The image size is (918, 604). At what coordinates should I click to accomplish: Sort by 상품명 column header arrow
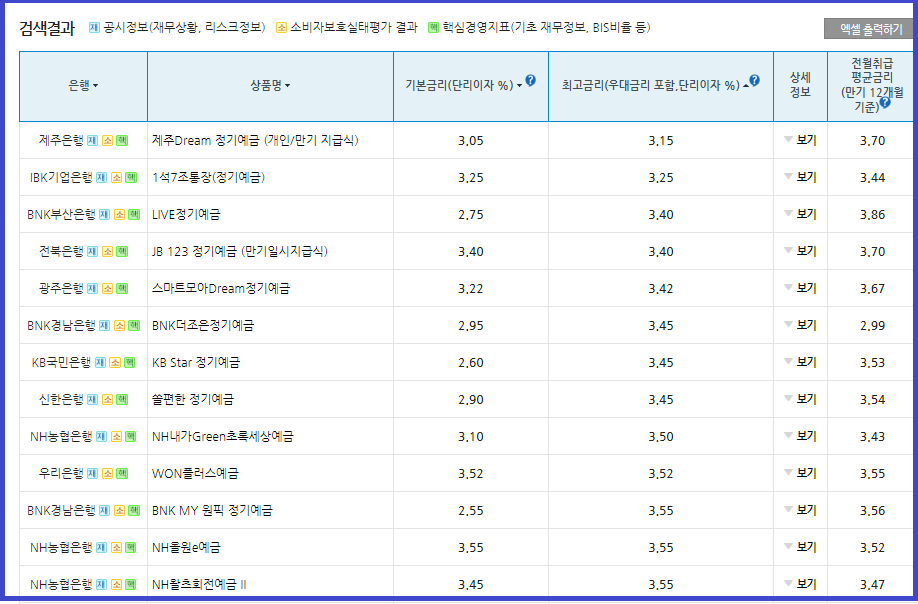tap(287, 86)
